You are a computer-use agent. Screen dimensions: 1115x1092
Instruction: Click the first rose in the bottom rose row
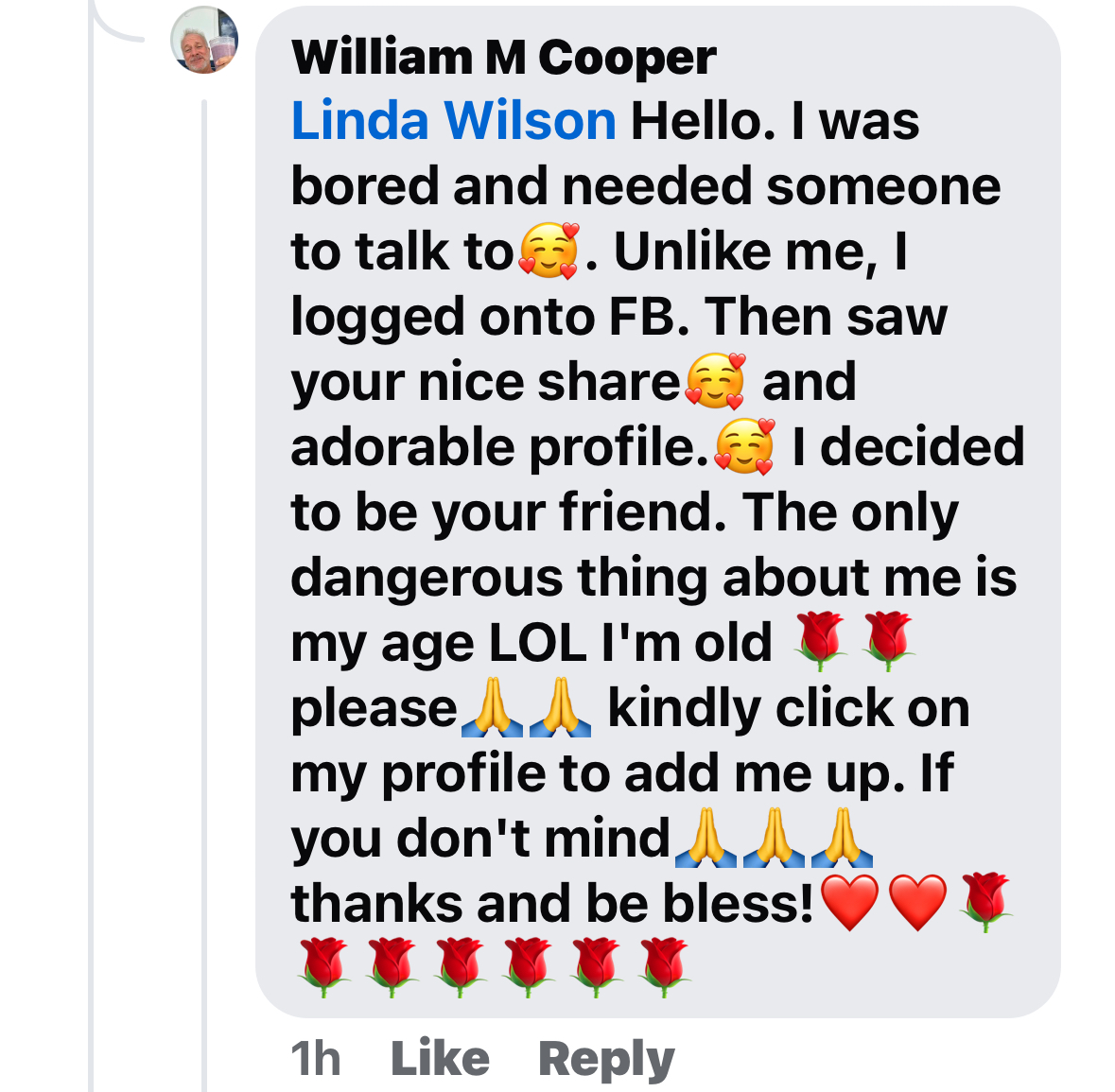324,967
